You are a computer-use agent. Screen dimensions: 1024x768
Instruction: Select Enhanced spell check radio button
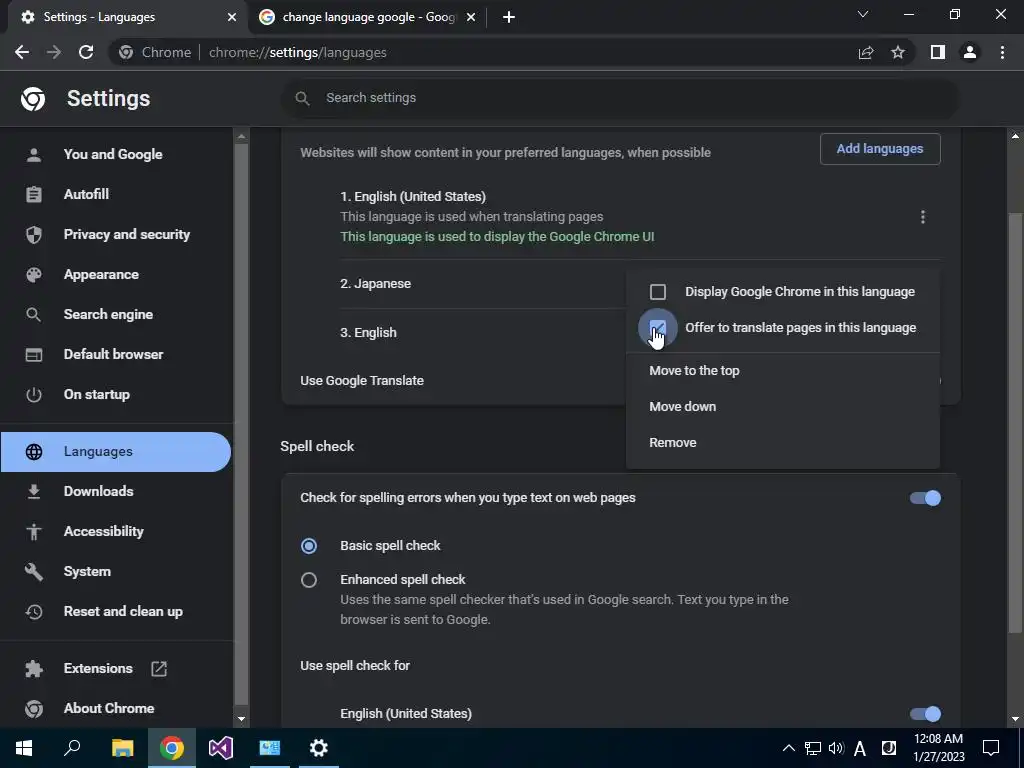point(309,580)
